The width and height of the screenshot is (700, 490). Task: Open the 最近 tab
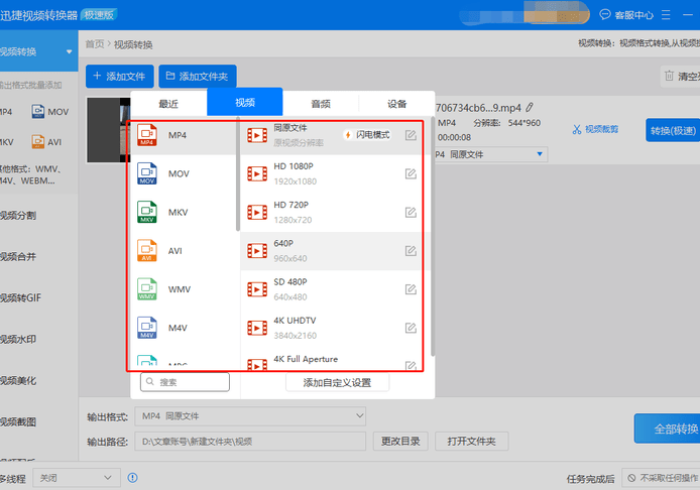click(x=169, y=103)
